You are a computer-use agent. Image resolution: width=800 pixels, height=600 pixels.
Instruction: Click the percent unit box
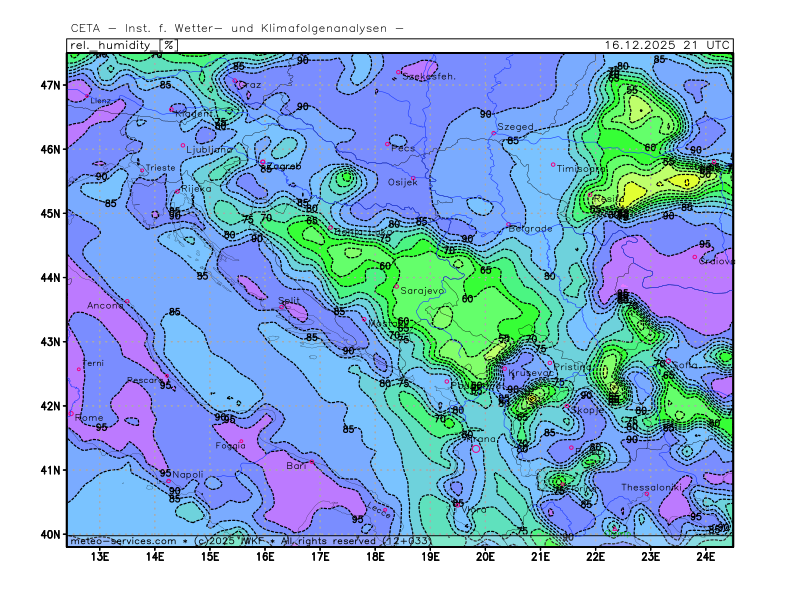pos(169,44)
